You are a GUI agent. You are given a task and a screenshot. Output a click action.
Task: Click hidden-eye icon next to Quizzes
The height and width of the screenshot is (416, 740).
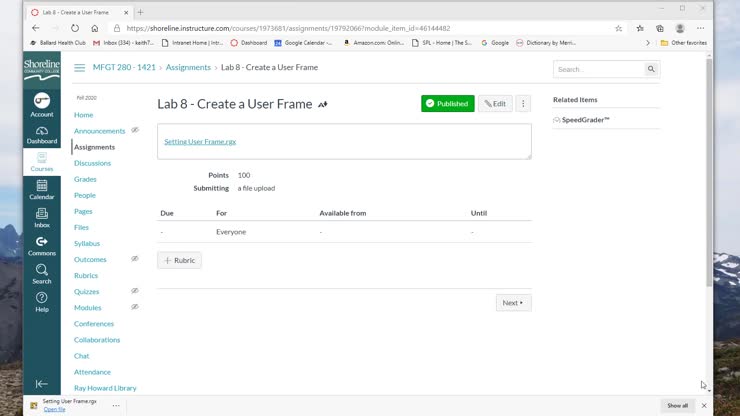pyautogui.click(x=135, y=291)
